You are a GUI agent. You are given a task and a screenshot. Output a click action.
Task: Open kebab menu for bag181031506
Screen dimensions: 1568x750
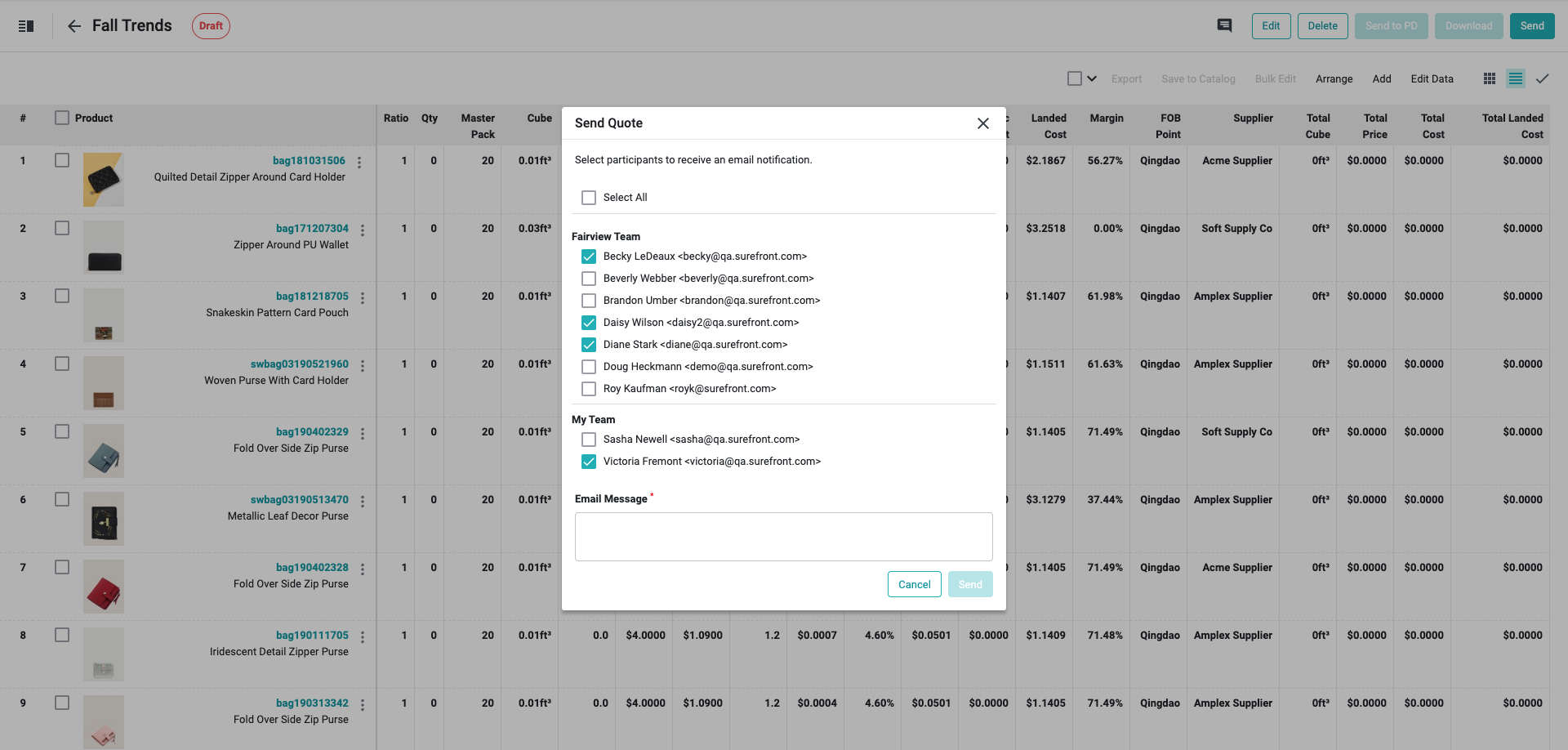[359, 163]
